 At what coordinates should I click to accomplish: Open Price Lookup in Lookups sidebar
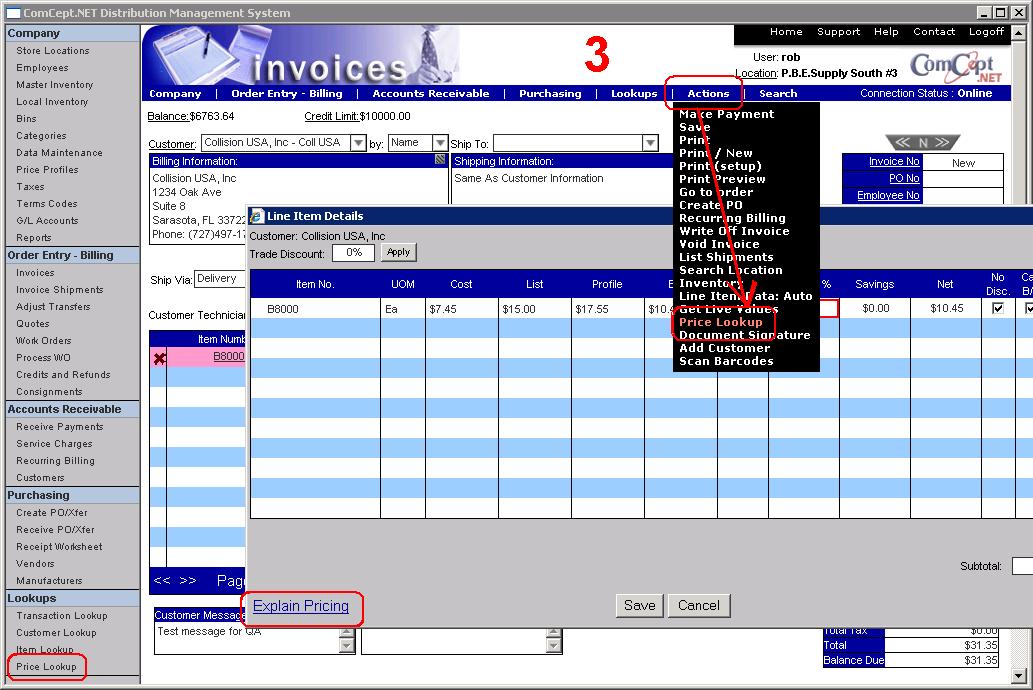(x=46, y=666)
